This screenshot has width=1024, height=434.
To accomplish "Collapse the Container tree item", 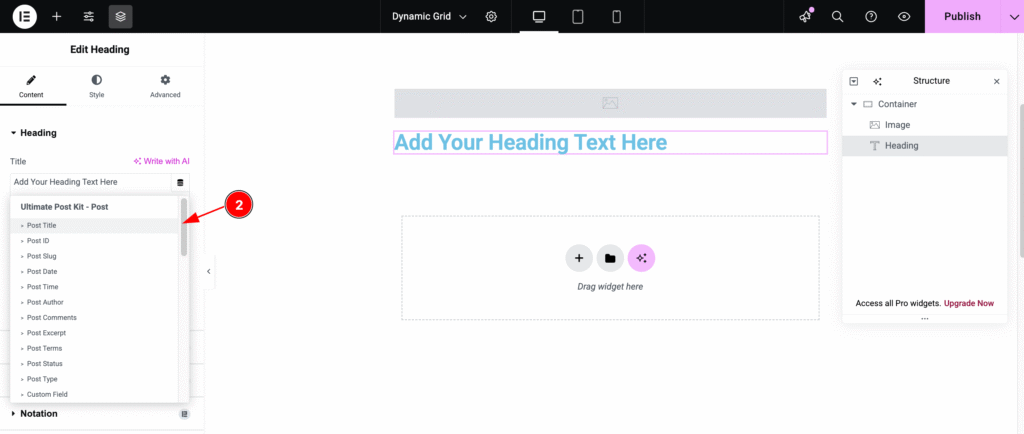I will pos(854,104).
